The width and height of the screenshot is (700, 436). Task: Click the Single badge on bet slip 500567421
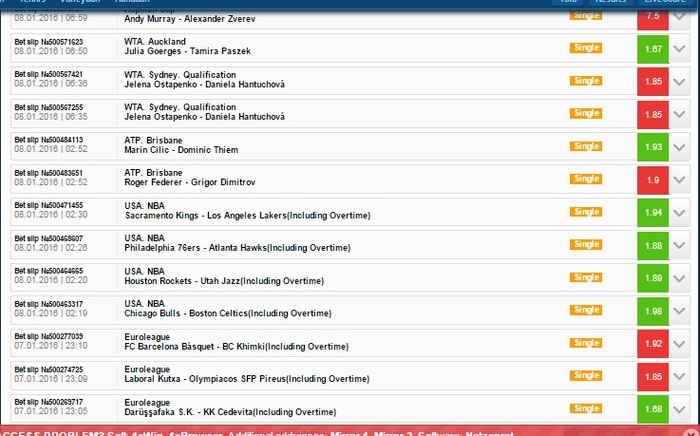[586, 81]
